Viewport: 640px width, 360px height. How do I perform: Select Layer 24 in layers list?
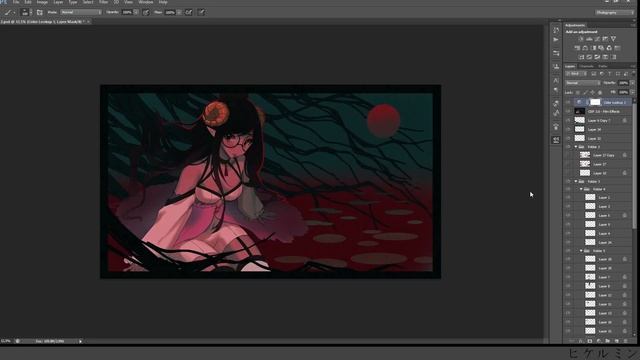(599, 243)
